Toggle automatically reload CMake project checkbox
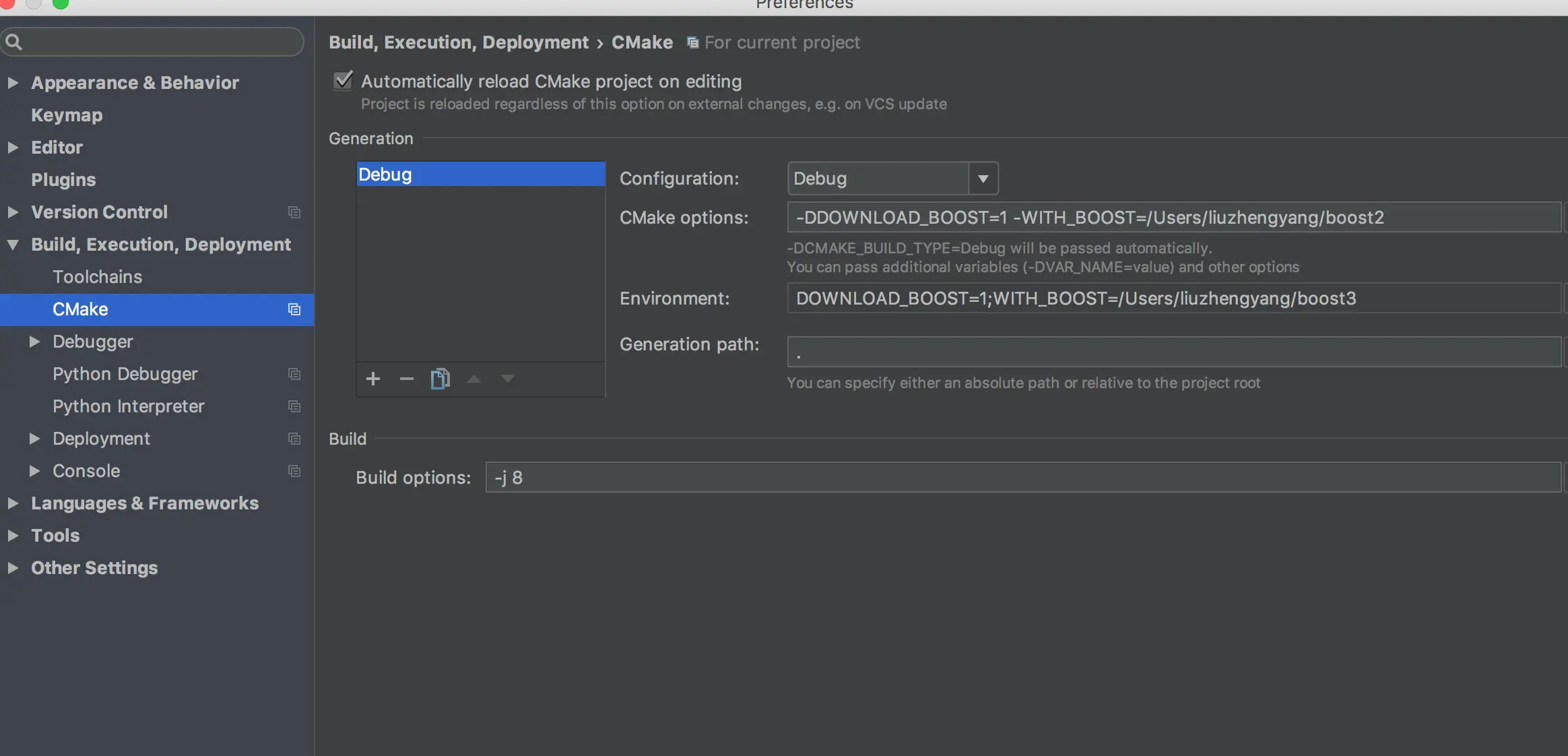Screen dimensions: 1568x756 (x=344, y=81)
